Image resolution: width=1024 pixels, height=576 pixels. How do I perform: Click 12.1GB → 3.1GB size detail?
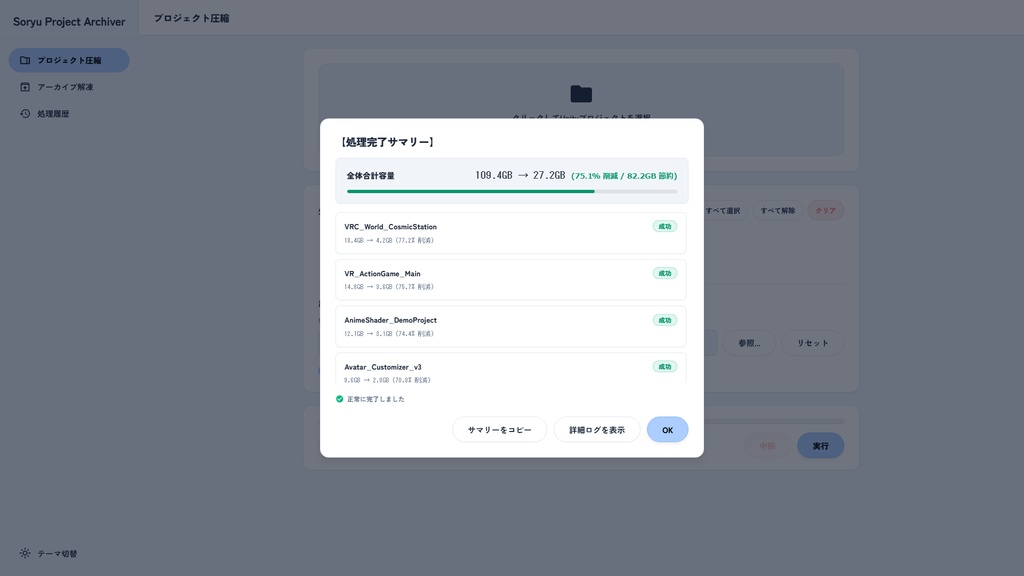[389, 334]
